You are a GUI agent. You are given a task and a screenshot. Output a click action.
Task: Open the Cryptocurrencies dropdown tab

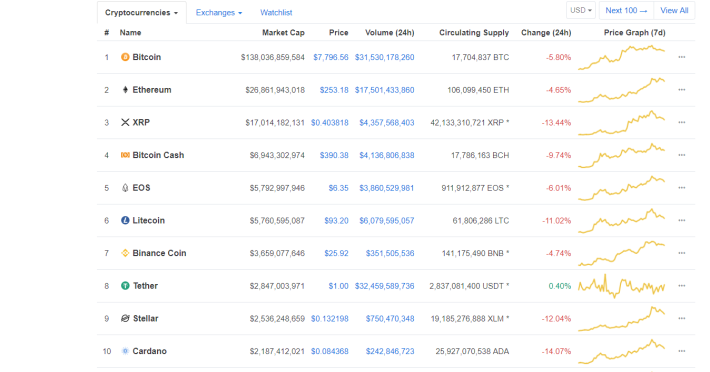[x=141, y=13]
